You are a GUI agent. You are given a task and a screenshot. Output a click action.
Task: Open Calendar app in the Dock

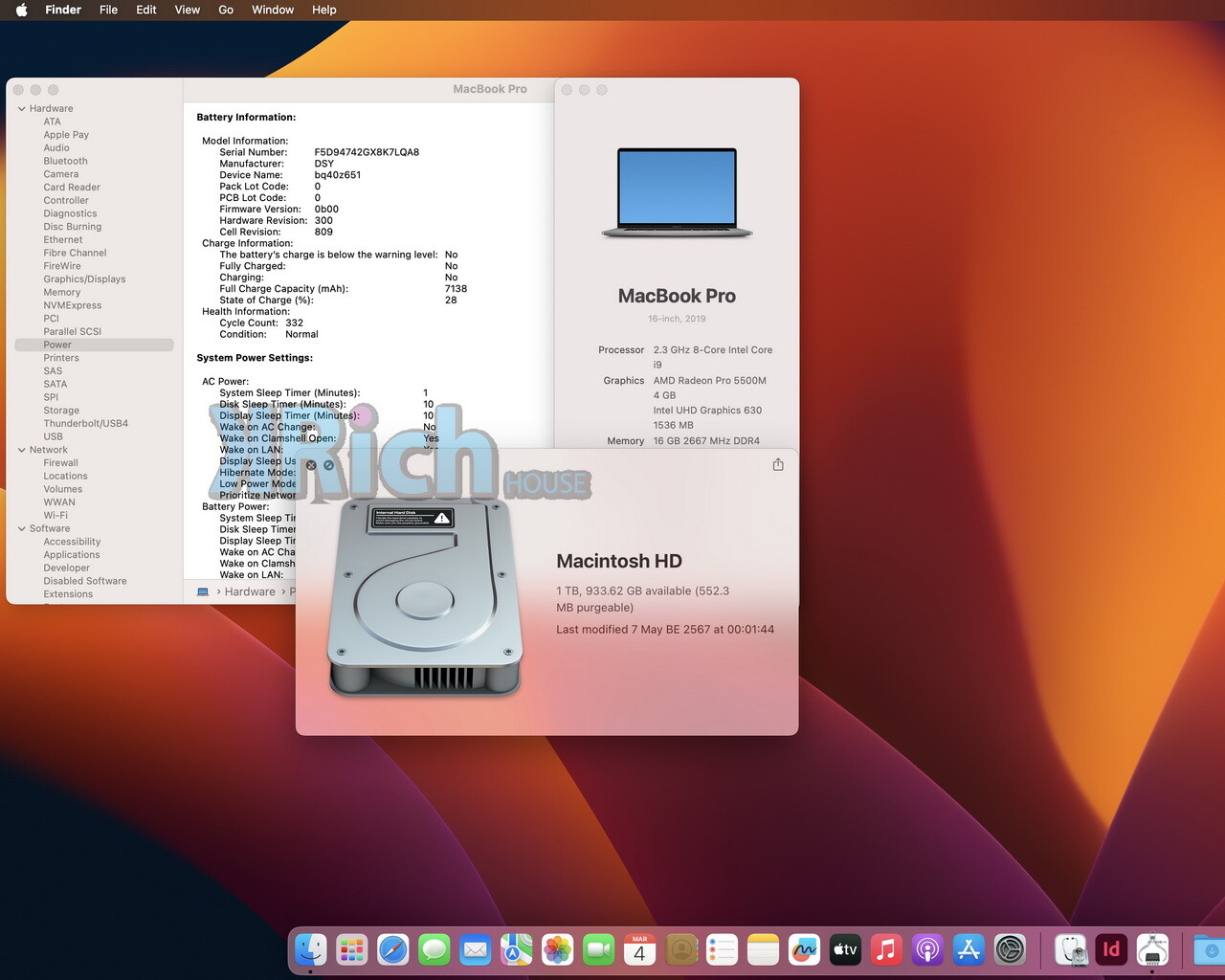[x=639, y=949]
